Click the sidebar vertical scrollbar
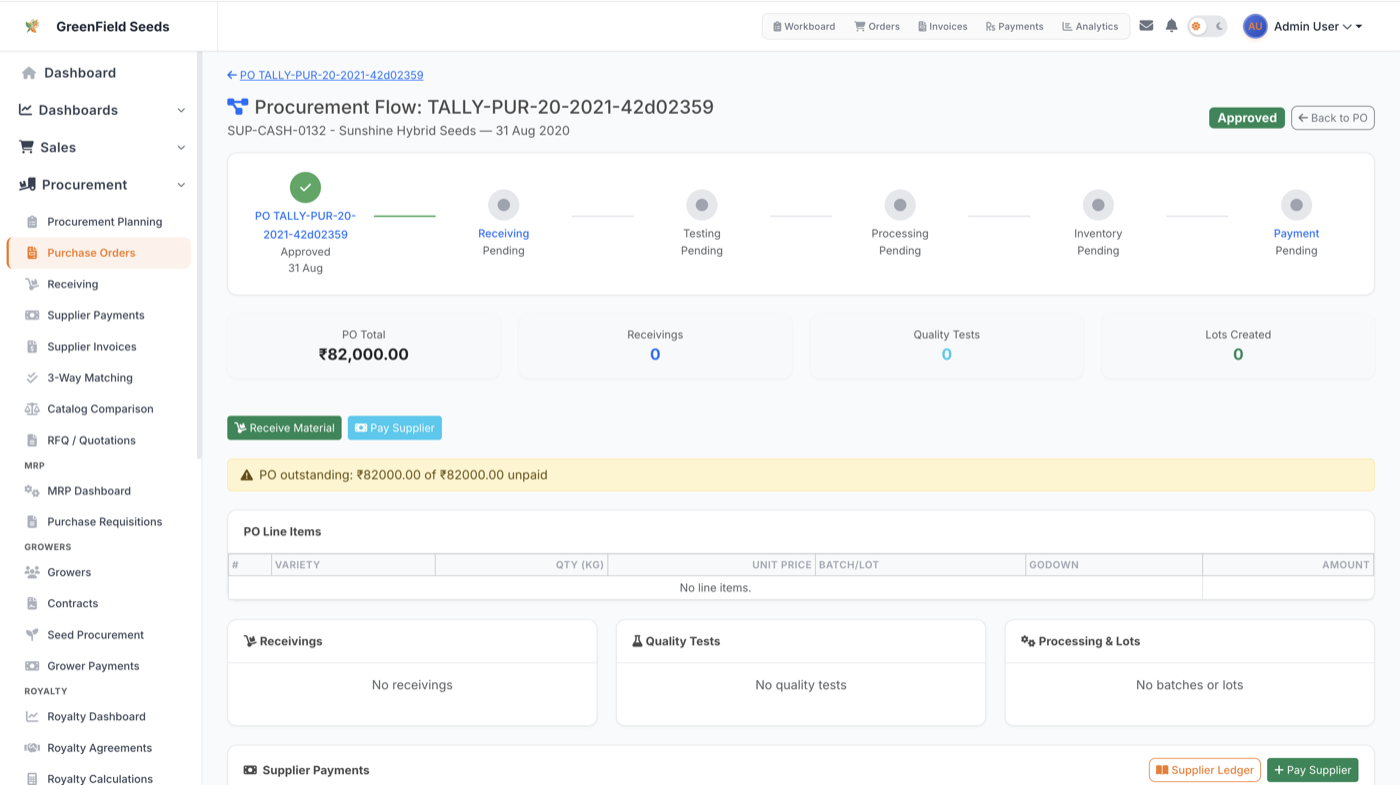 coord(199,255)
